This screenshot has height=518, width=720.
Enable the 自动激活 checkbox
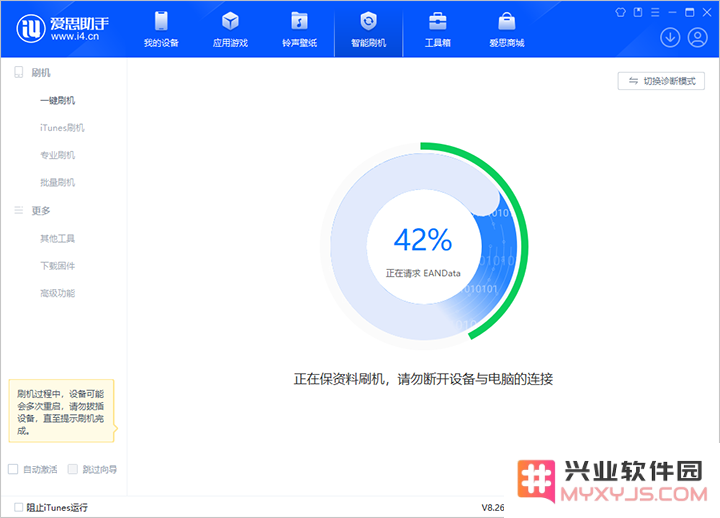[x=13, y=469]
